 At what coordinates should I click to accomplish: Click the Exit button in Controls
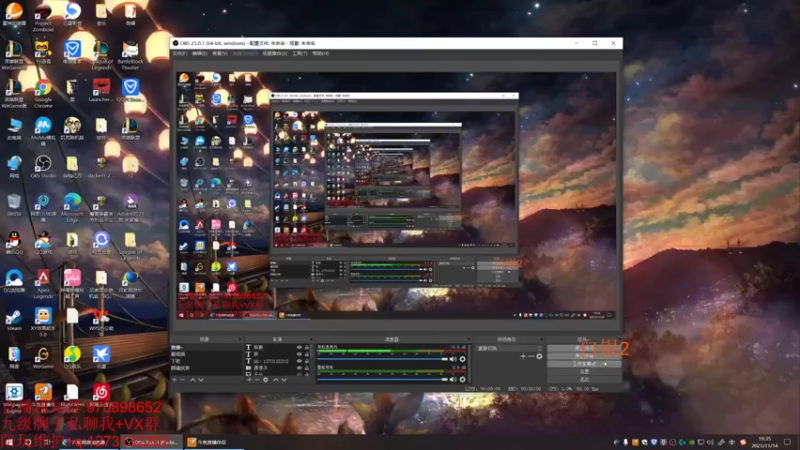(x=584, y=380)
